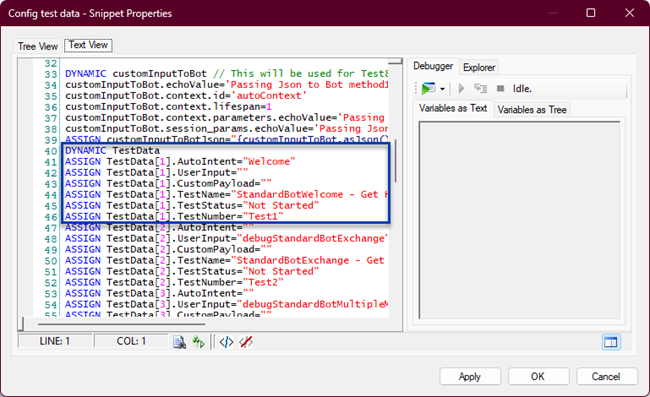The image size is (650, 397).
Task: Open the Debugger tab
Action: pyautogui.click(x=433, y=66)
